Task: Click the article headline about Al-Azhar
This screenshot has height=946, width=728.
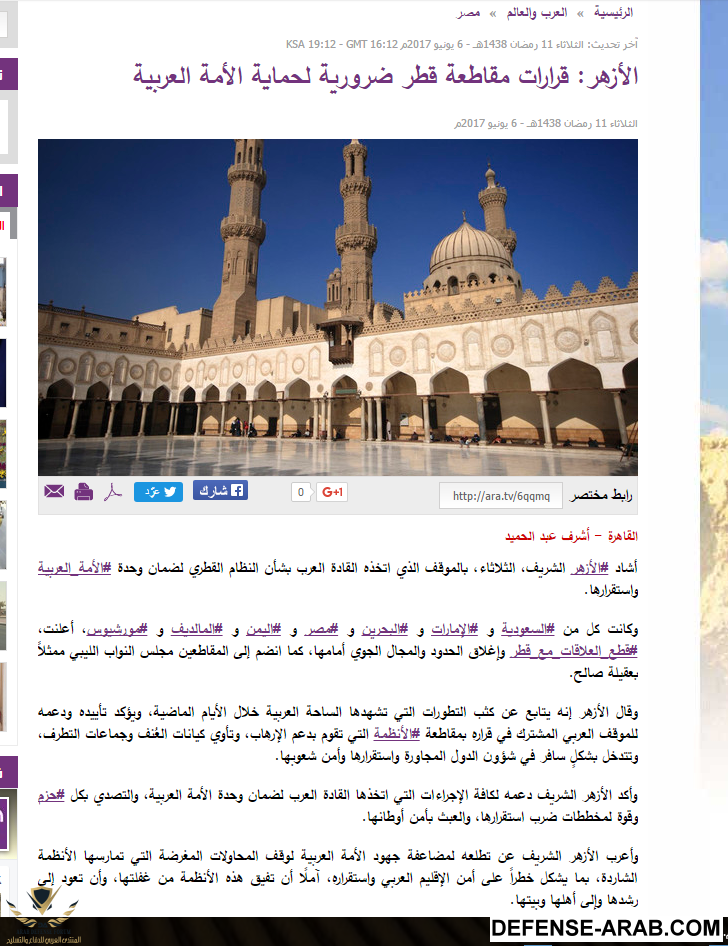Action: [x=387, y=77]
